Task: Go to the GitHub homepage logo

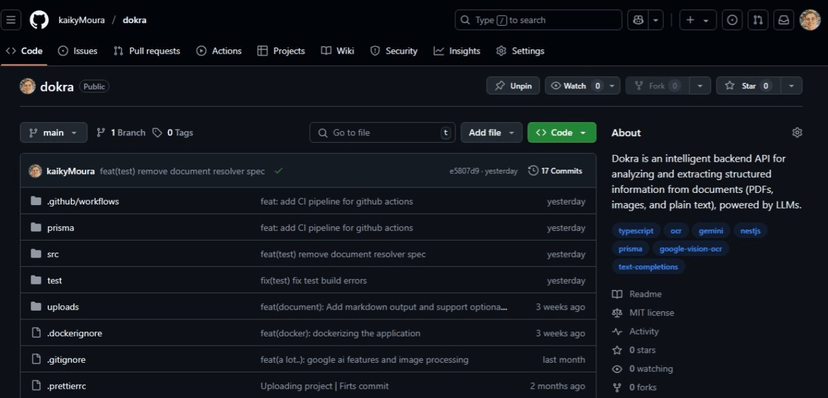Action: (39, 20)
